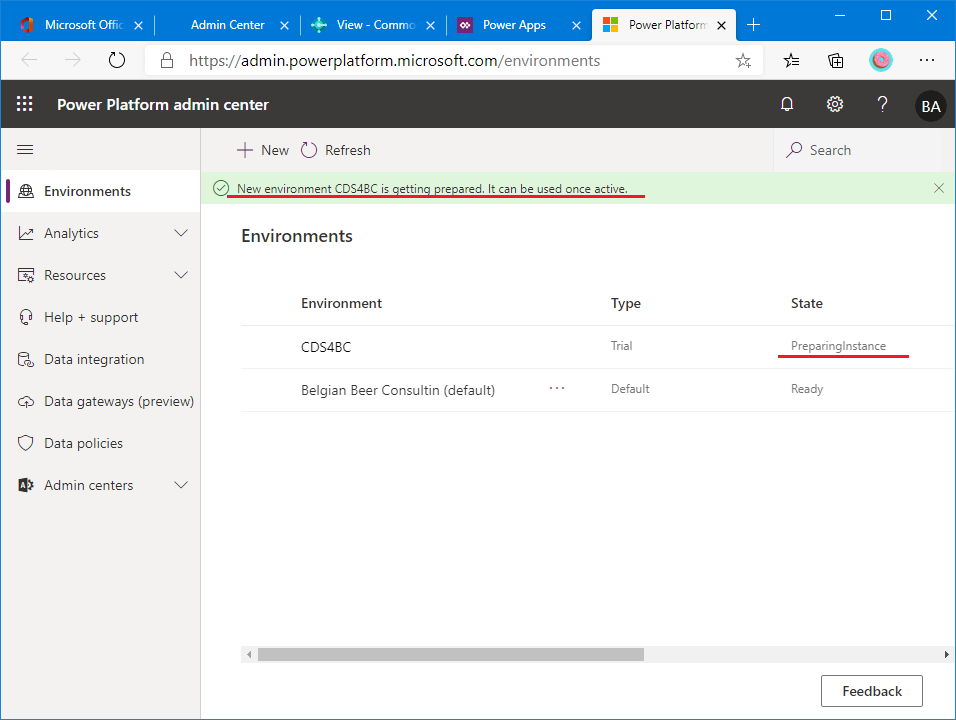
Task: Select Data integration navigation item
Action: click(101, 360)
